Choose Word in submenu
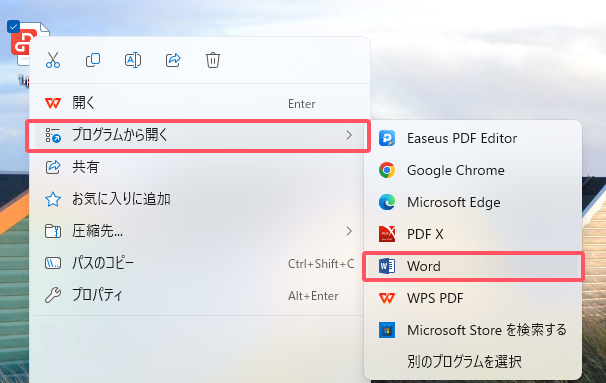Image resolution: width=606 pixels, height=383 pixels. [x=473, y=266]
